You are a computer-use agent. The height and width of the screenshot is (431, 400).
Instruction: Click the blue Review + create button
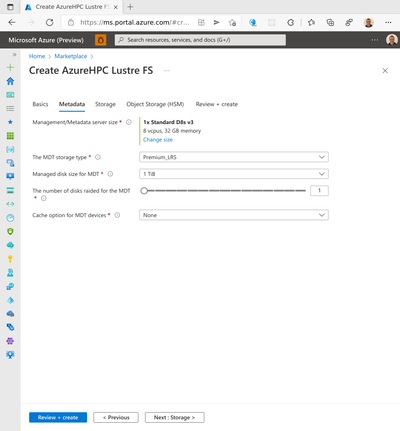pyautogui.click(x=58, y=417)
